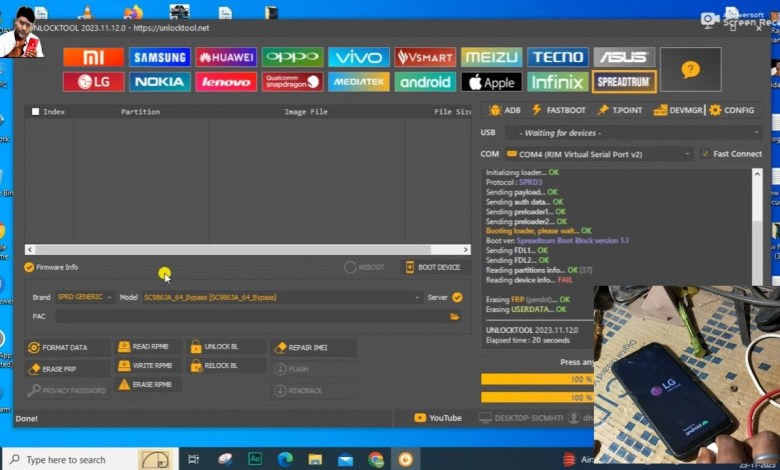Image resolution: width=780 pixels, height=470 pixels.
Task: Select the Samsung brand logo
Action: 160,57
